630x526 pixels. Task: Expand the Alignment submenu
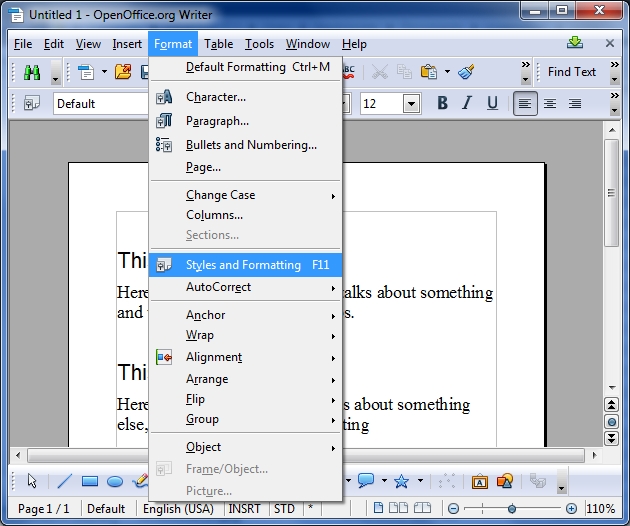245,357
